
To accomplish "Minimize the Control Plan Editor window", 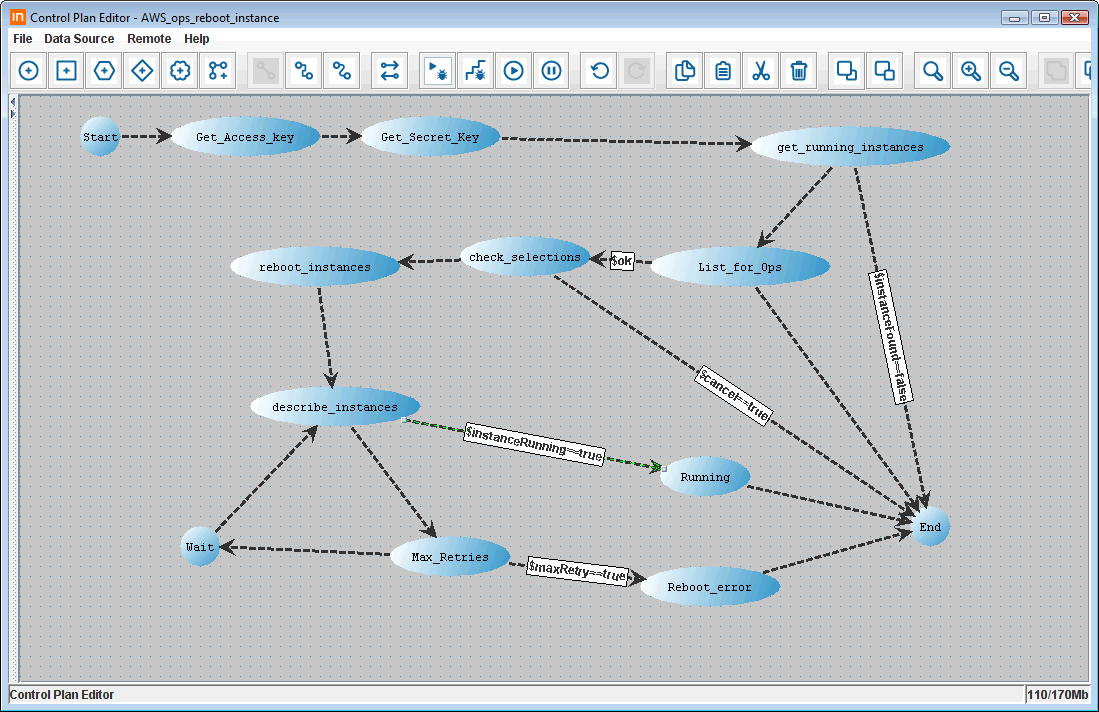I will (x=1014, y=18).
